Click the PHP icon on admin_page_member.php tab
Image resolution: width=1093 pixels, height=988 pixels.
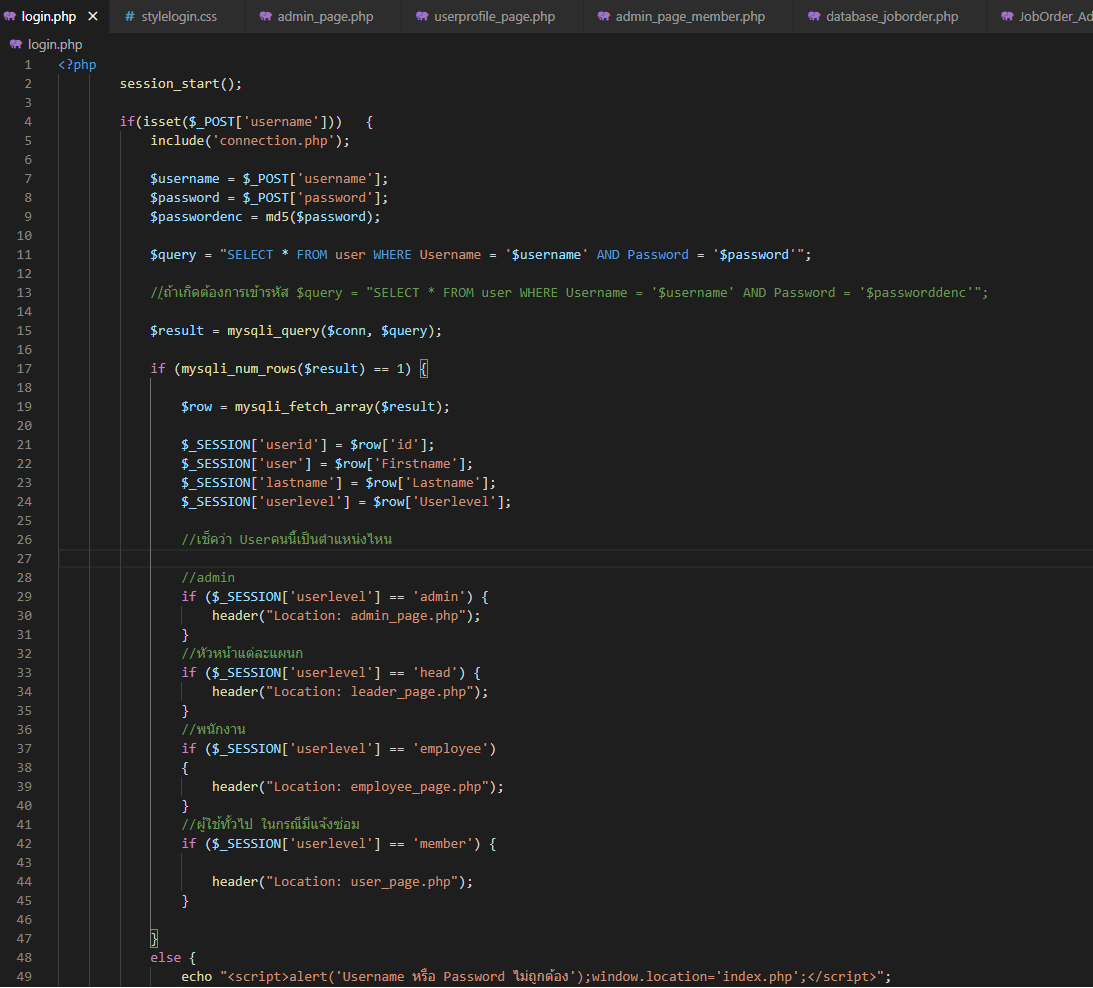click(604, 16)
